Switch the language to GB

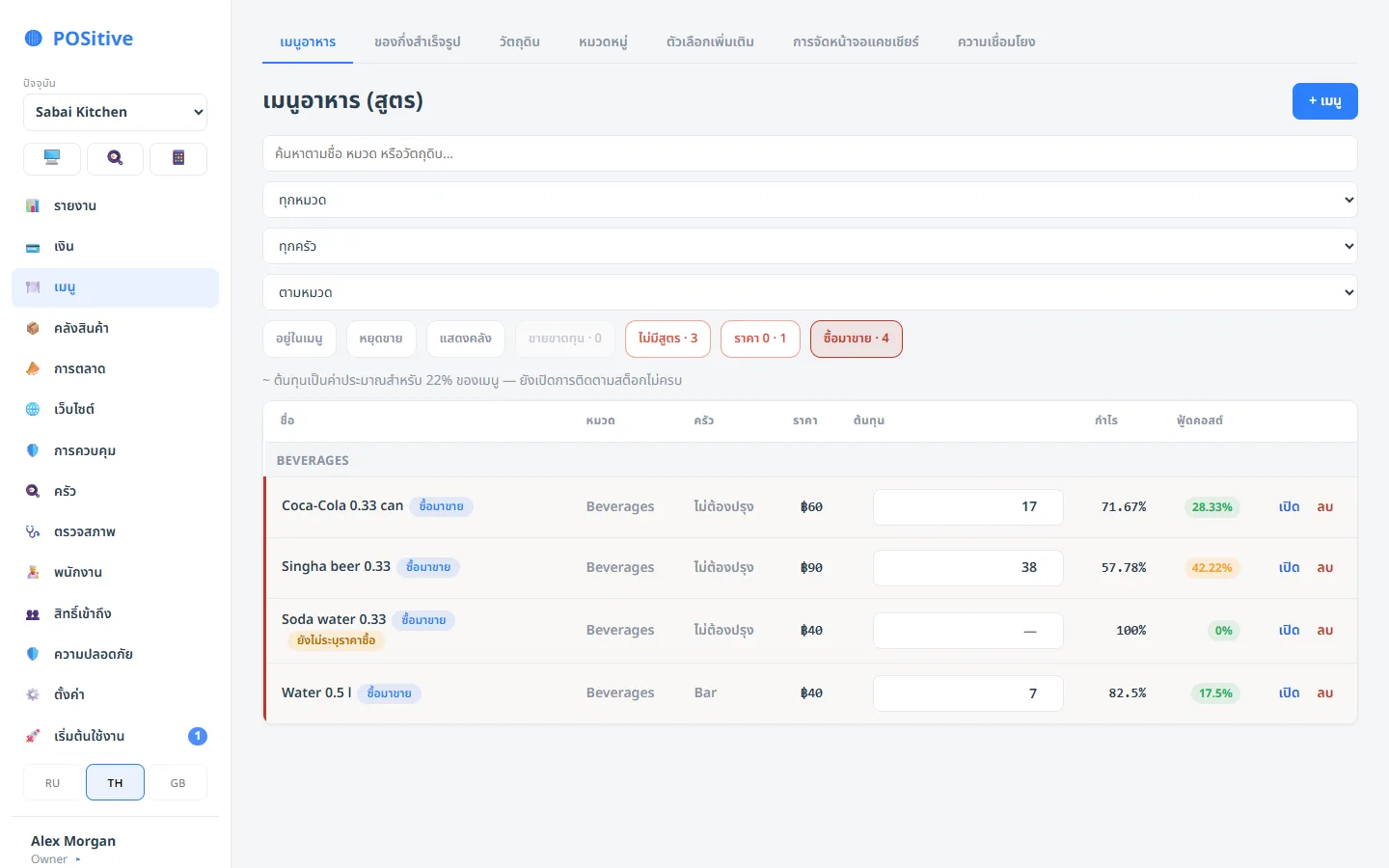tap(178, 782)
